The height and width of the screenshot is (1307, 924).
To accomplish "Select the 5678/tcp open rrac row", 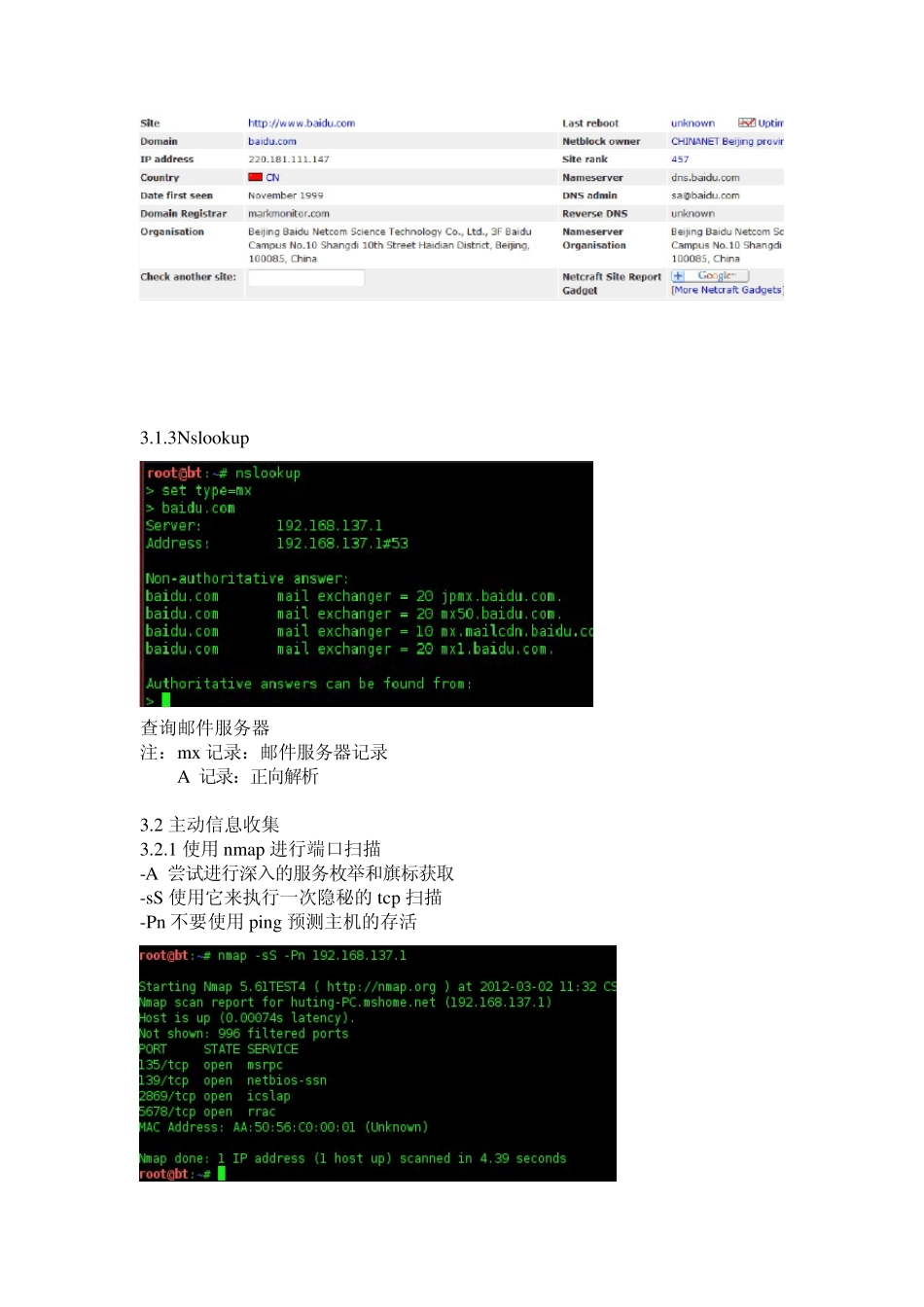I will point(207,1112).
